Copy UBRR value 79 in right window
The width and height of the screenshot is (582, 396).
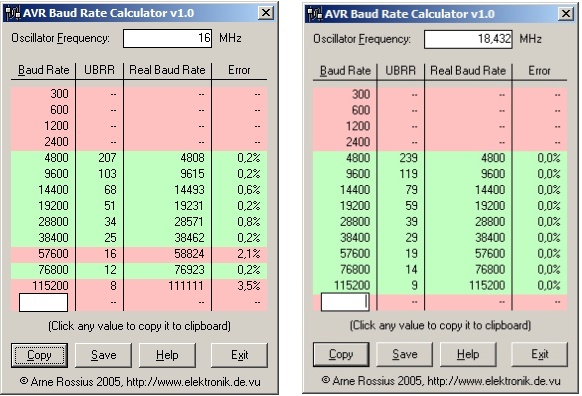pos(411,190)
